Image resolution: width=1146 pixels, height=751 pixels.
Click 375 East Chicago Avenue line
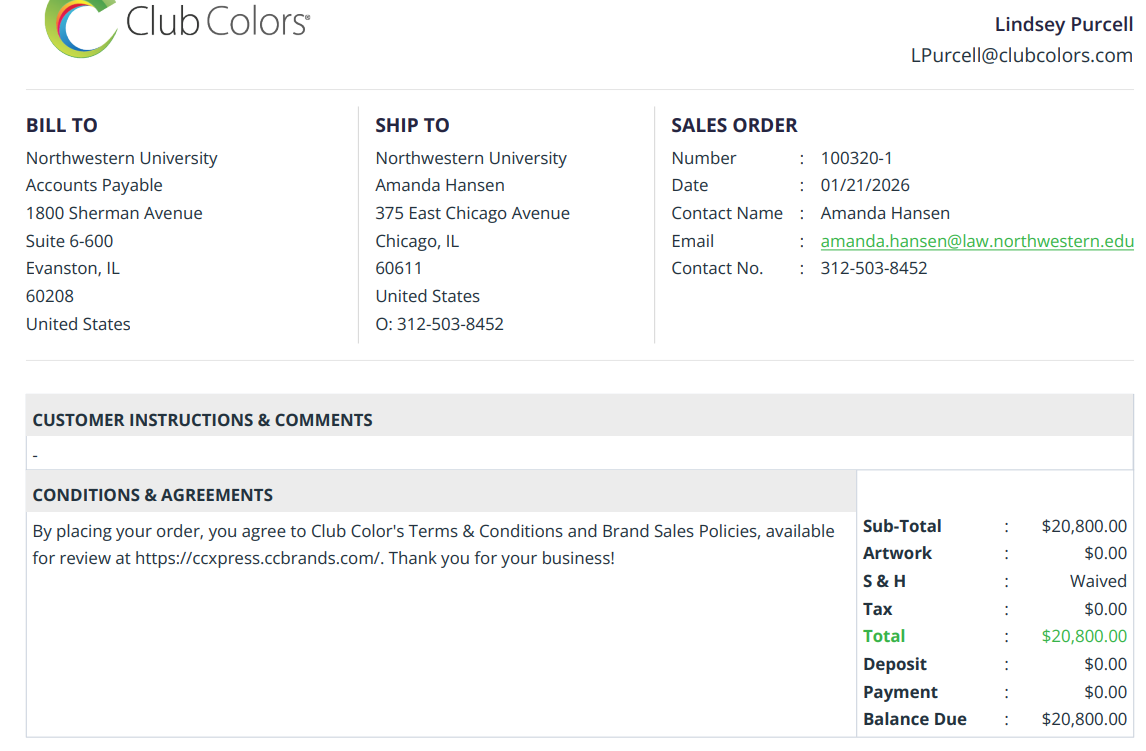(473, 213)
